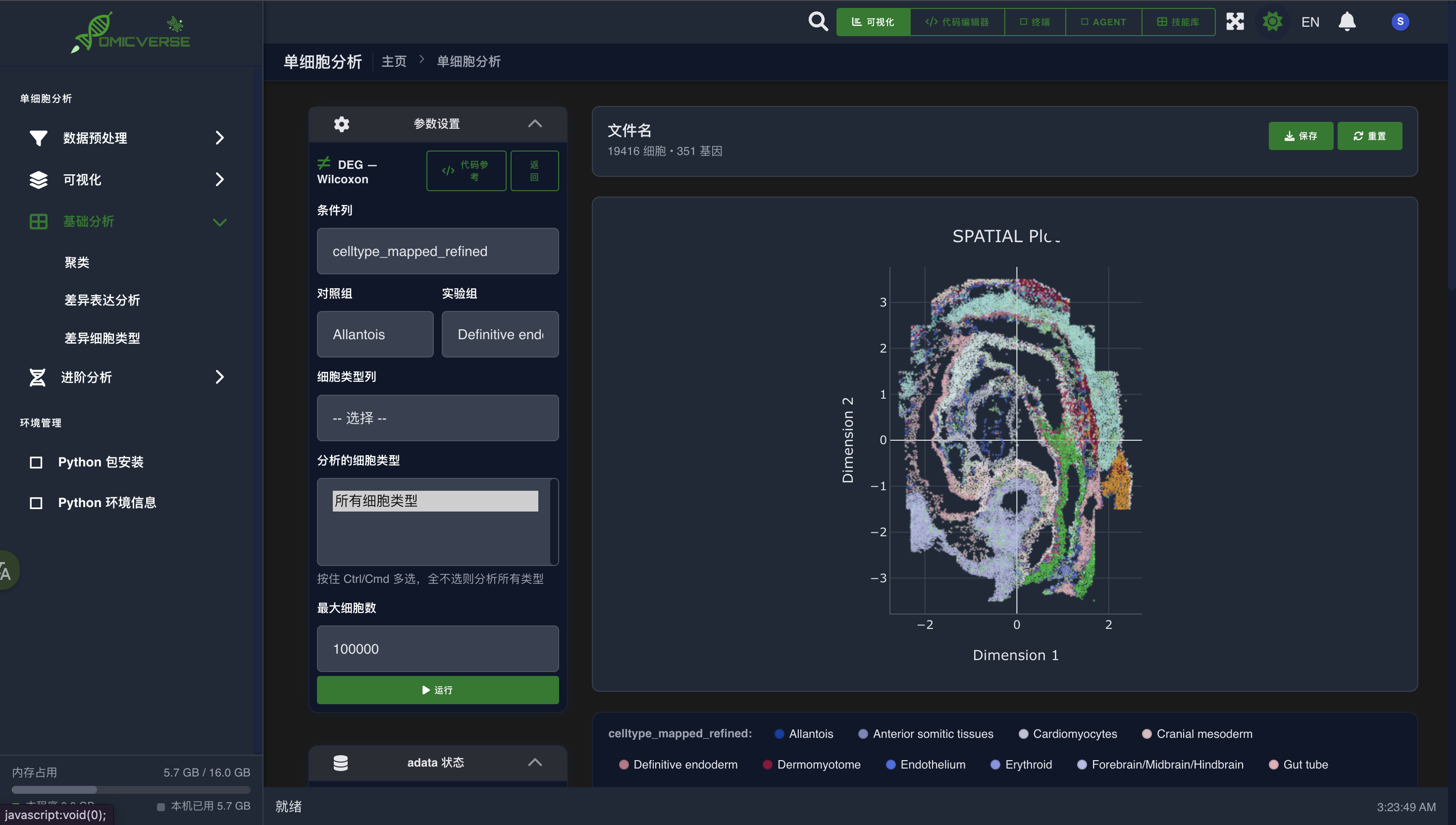Screen dimensions: 1456x825
Task: Switch to the 代码编辑器 tab
Action: pos(957,21)
